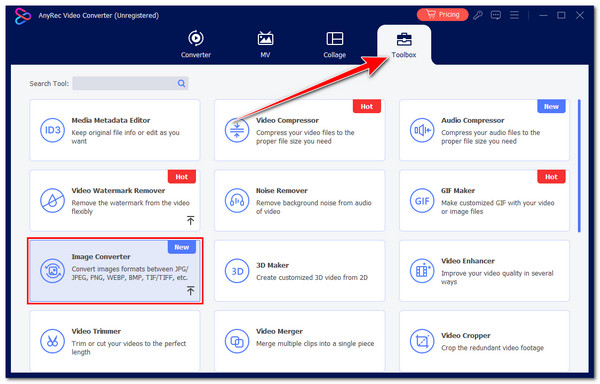Click the Audio Compressor title text
The height and width of the screenshot is (384, 600).
(x=473, y=120)
